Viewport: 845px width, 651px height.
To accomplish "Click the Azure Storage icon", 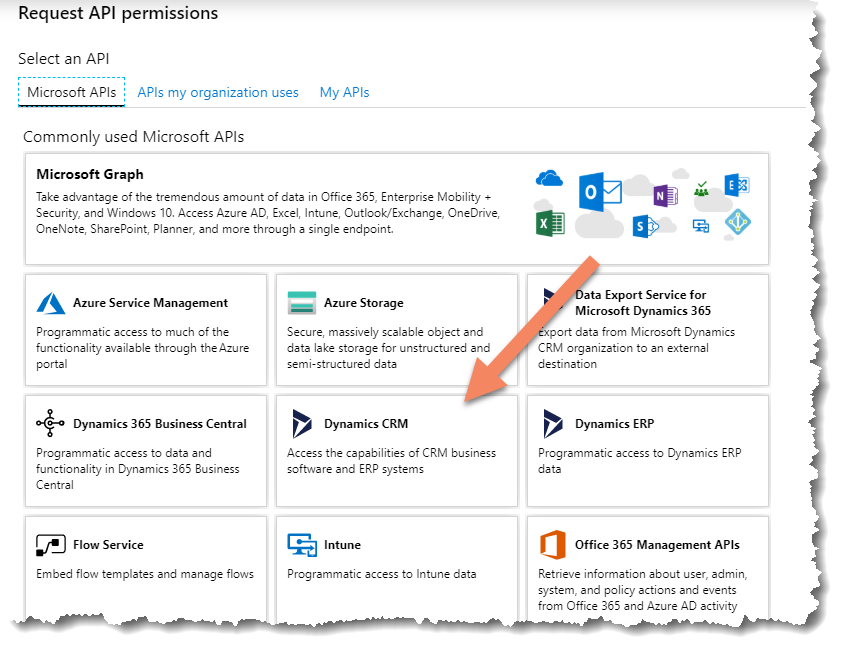I will [301, 303].
